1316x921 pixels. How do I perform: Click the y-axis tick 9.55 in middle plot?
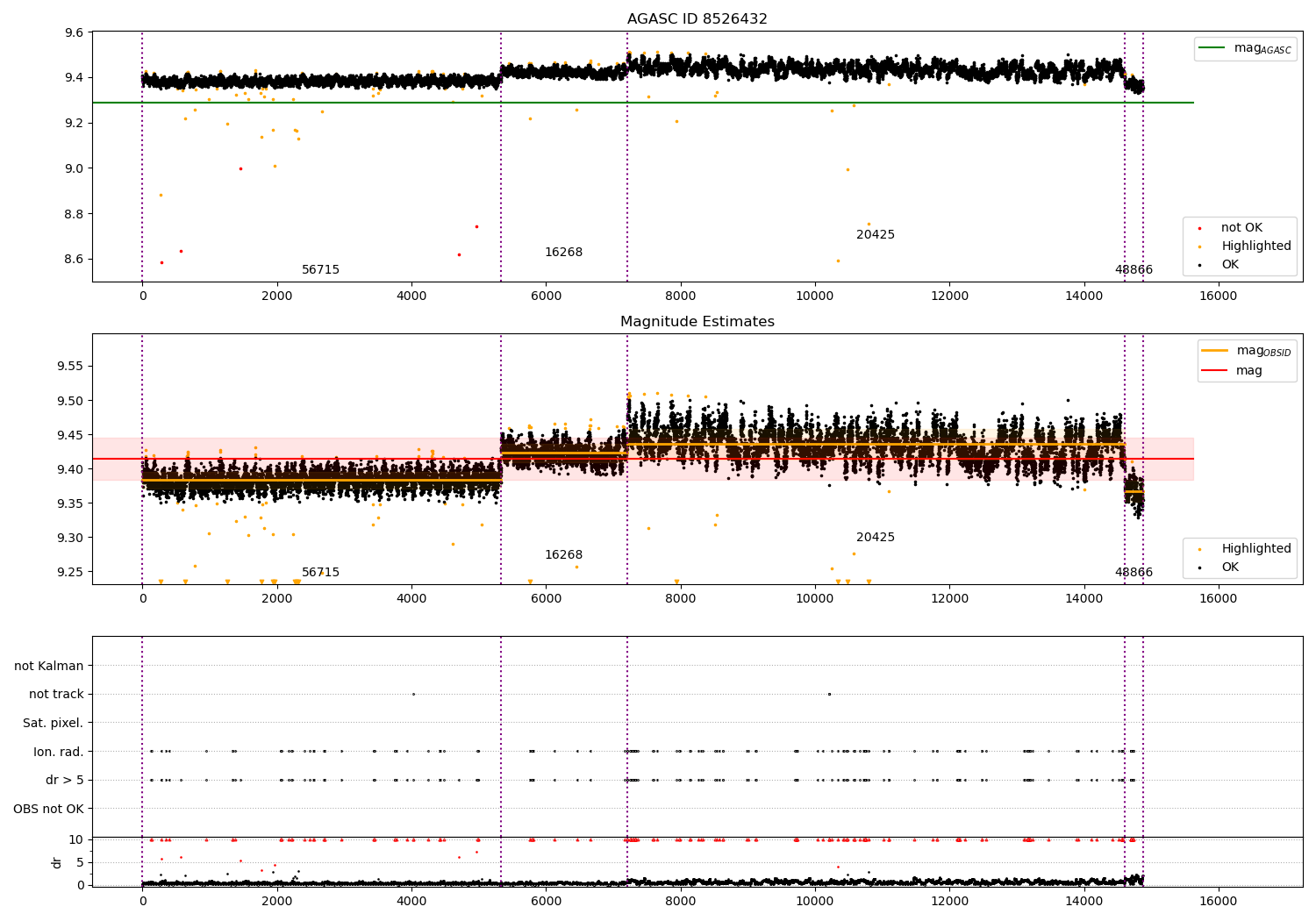[x=70, y=367]
